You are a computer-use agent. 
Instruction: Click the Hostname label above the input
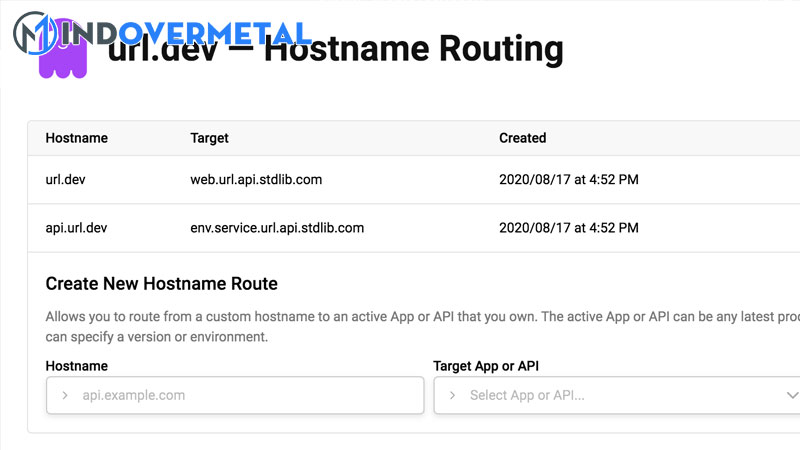(77, 366)
